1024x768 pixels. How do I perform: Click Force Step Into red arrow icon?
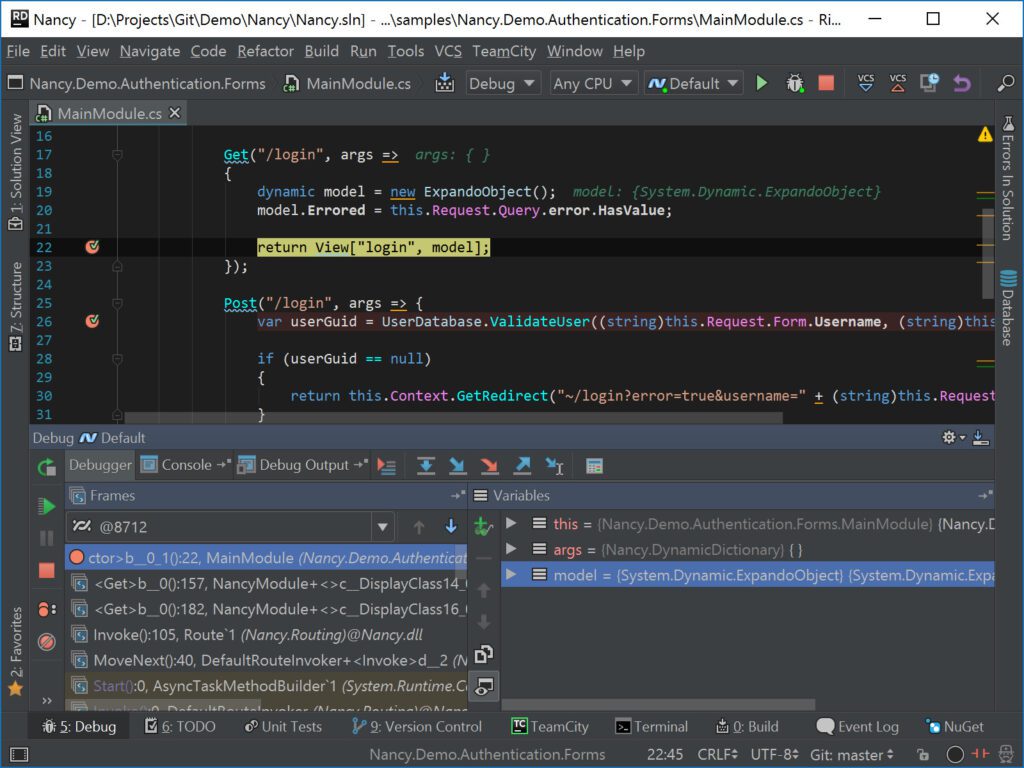(489, 466)
